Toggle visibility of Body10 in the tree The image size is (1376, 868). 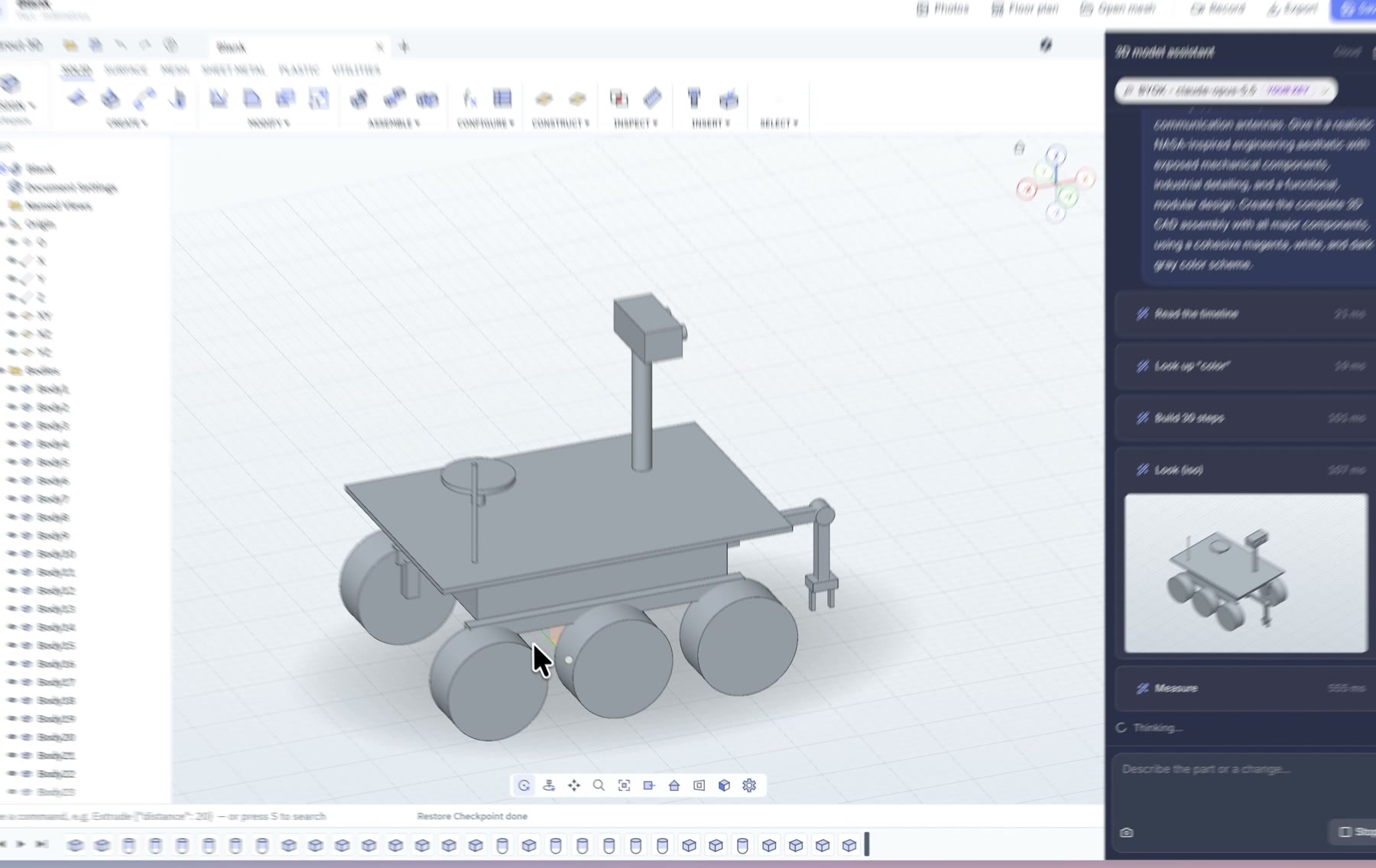tap(11, 554)
